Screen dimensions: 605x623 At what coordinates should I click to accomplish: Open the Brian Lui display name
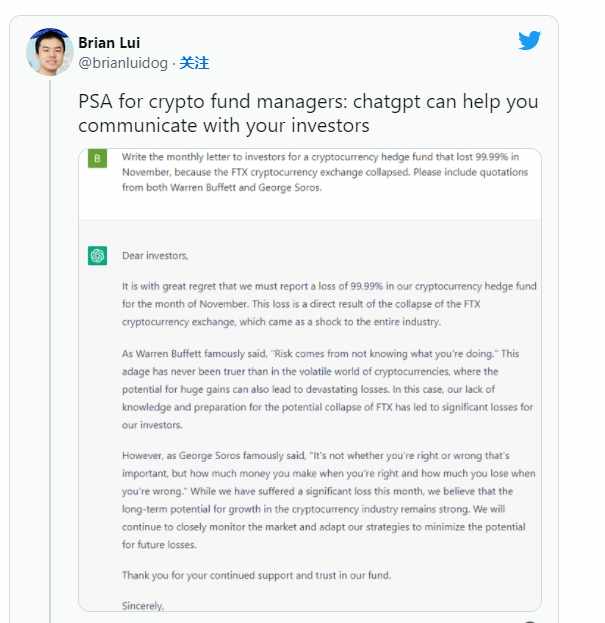(x=109, y=43)
